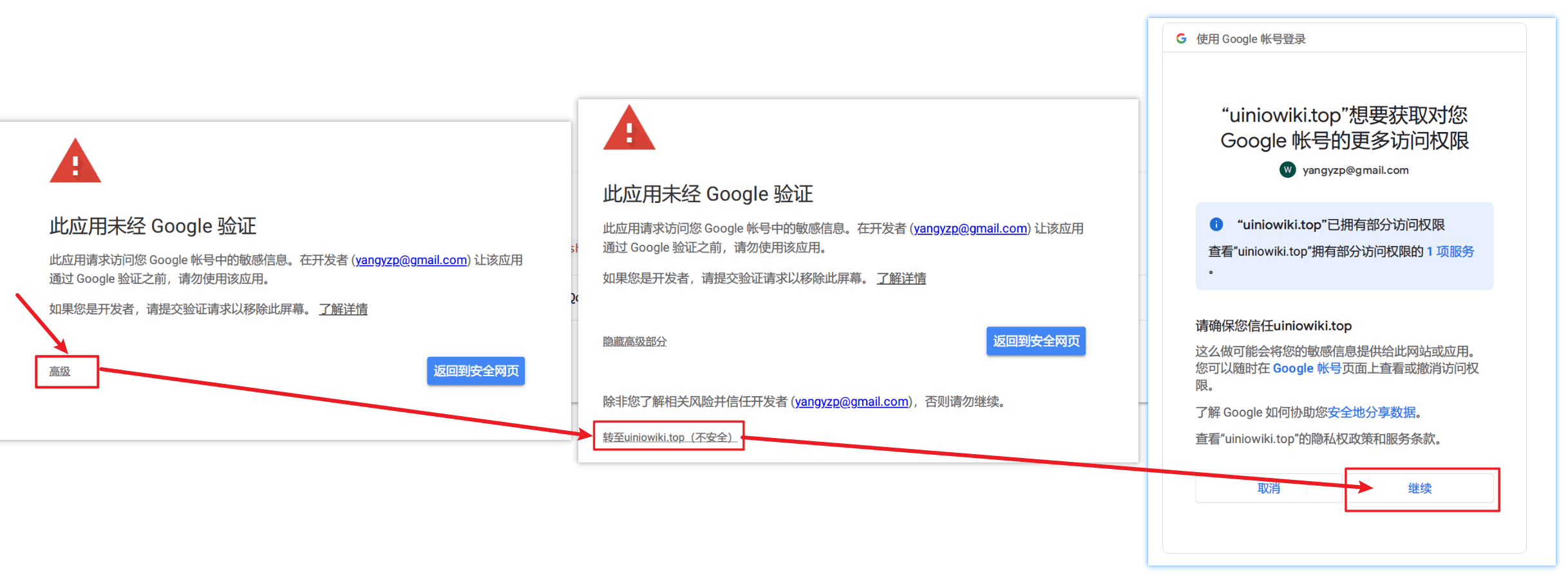1568x581 pixels.
Task: Open Google 帐号 page link
Action: 1307,368
